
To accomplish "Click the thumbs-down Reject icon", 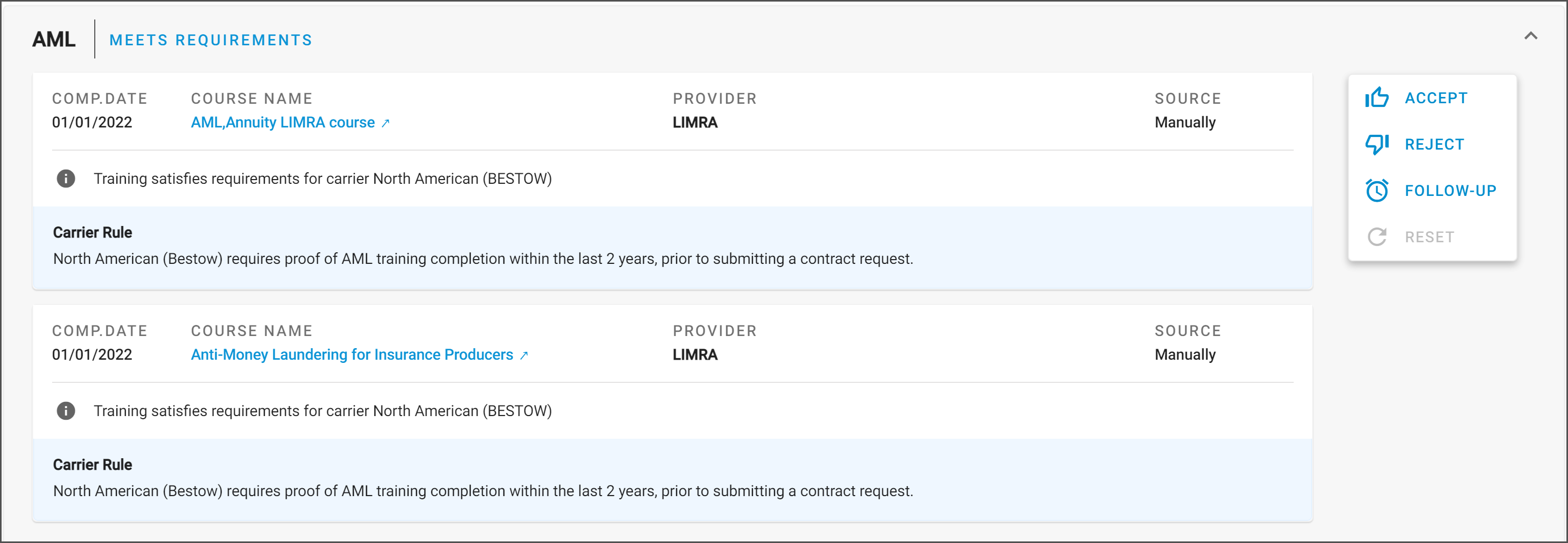I will pyautogui.click(x=1376, y=144).
